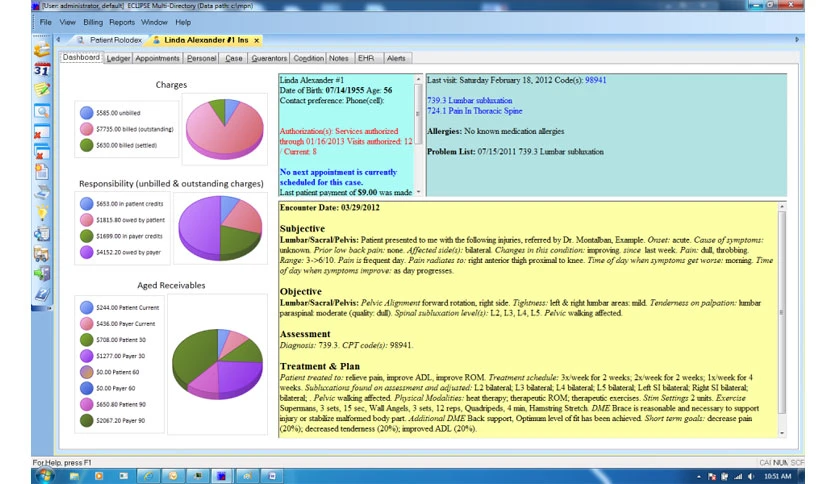
Task: Click the Responsibility pie chart
Action: [x=220, y=228]
